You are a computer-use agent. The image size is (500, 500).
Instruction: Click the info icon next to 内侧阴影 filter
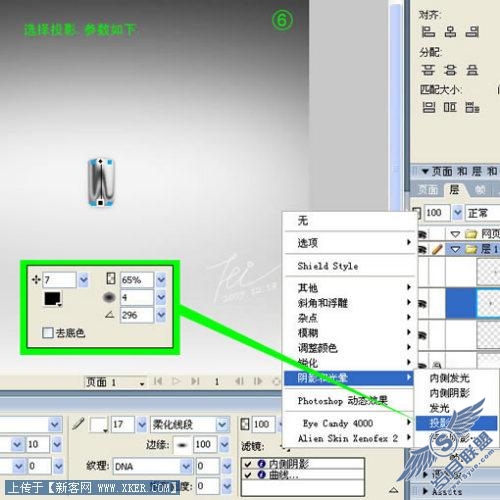[x=262, y=463]
